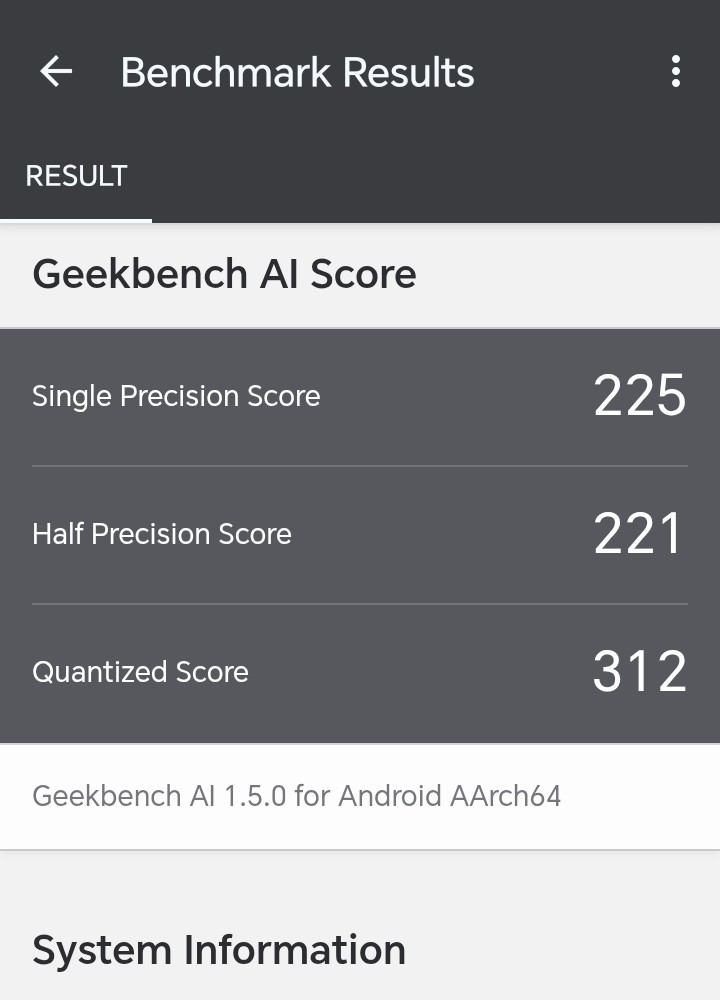Tap the Single Precision value 225
The width and height of the screenshot is (720, 1000).
[639, 396]
